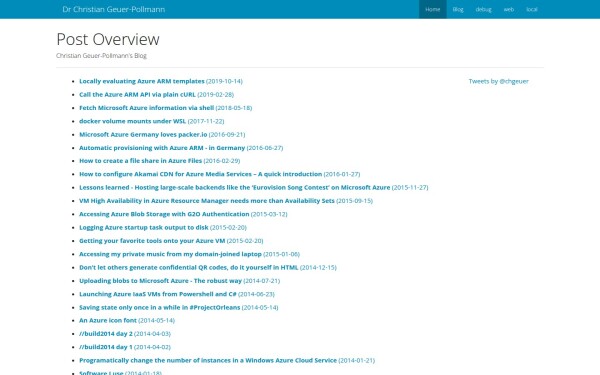Click the date (2016-09-21)

227,135
